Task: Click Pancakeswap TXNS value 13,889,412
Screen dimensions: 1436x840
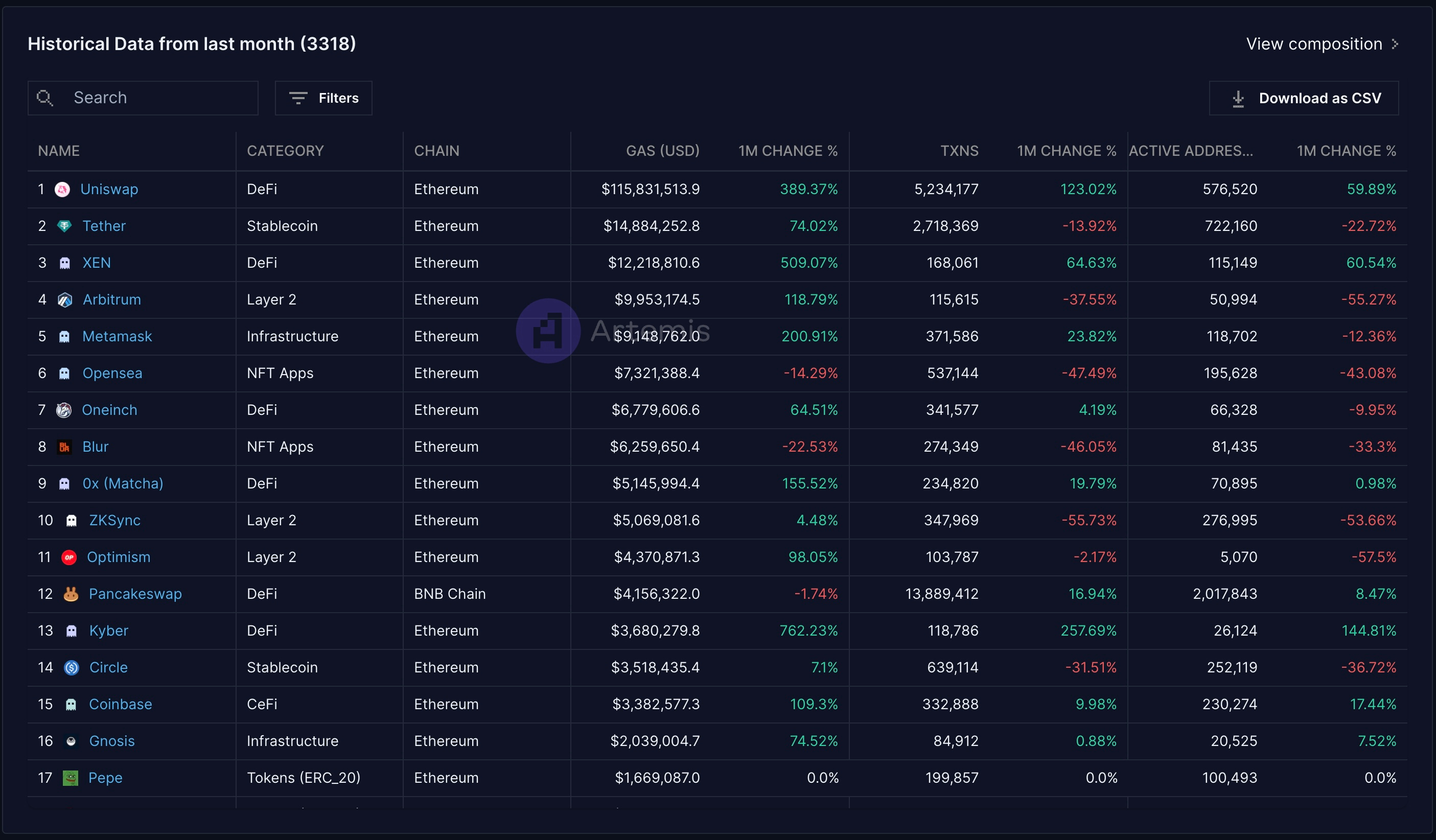Action: 942,594
